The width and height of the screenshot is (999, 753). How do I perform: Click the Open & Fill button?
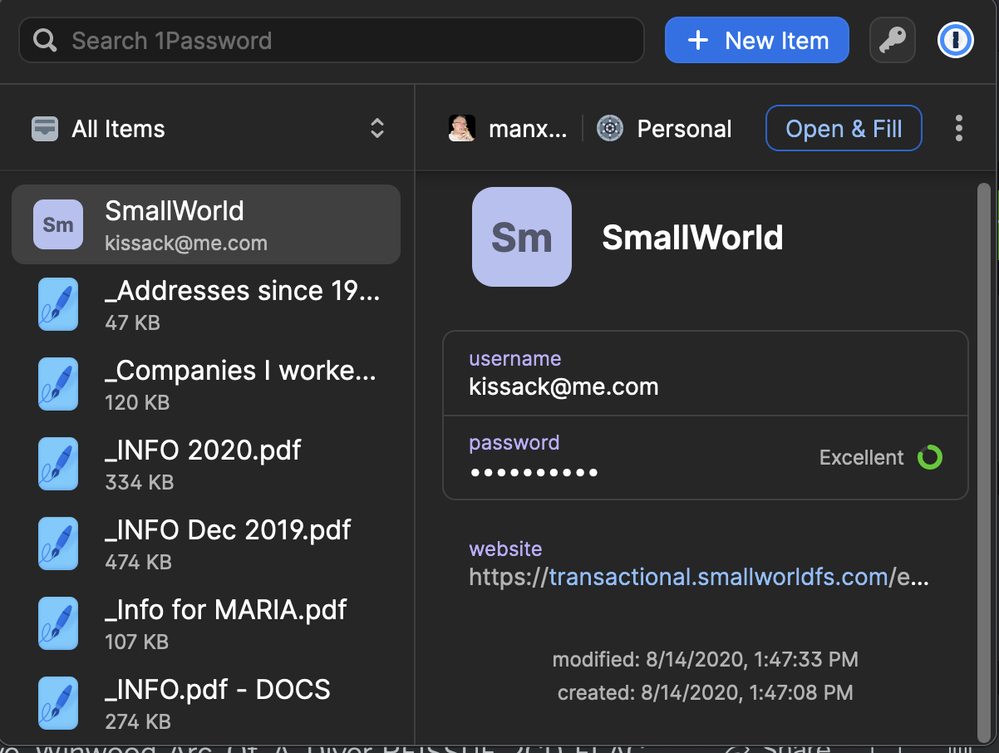[x=843, y=129]
